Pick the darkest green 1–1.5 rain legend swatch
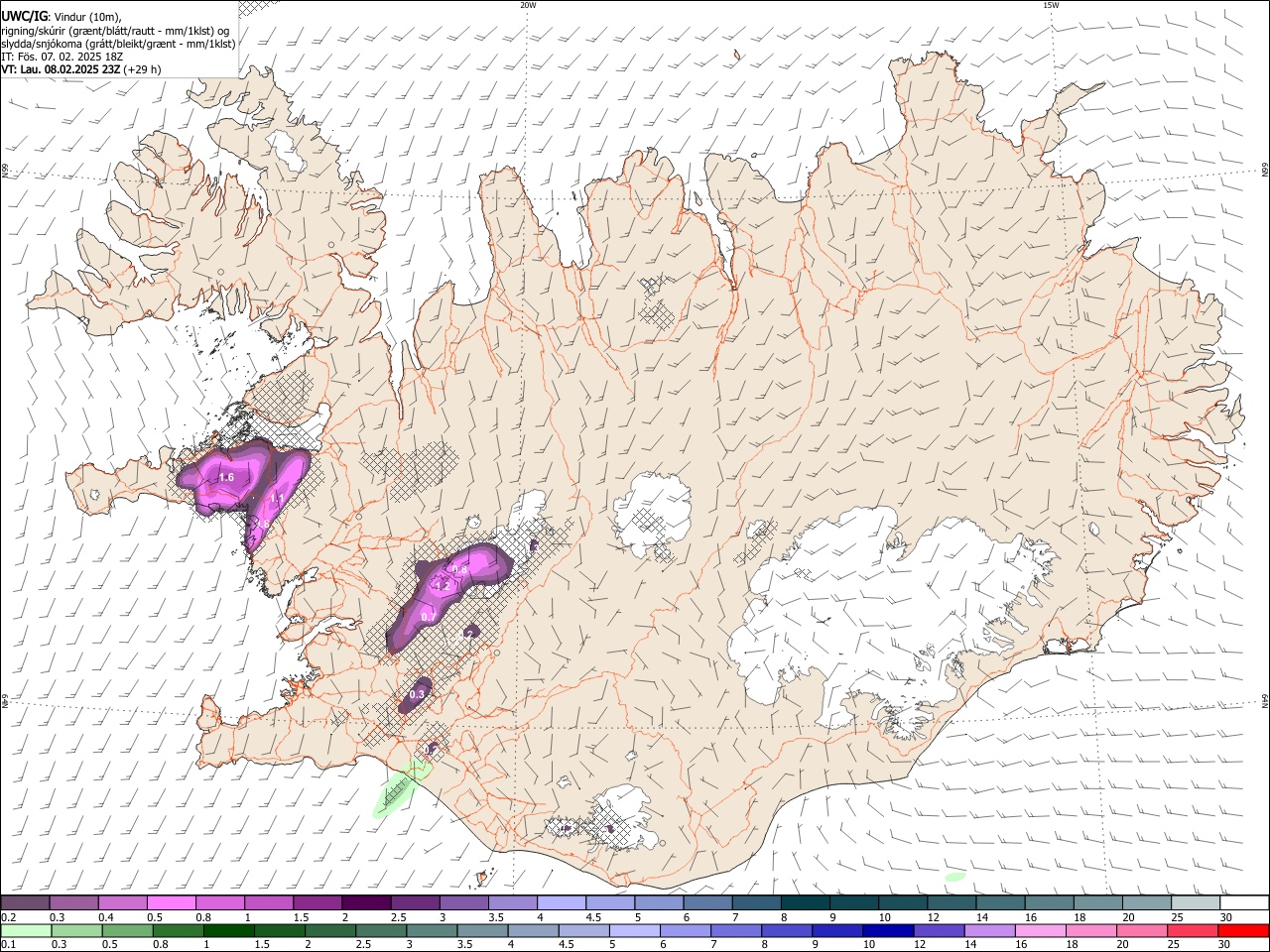 click(229, 931)
